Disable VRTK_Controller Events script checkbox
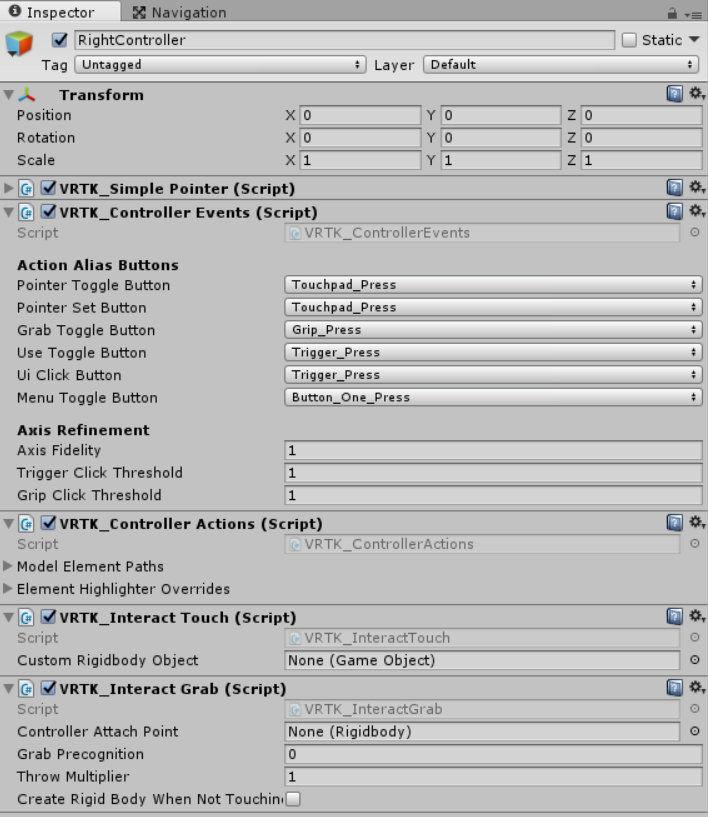Viewport: 708px width, 817px height. [x=48, y=212]
